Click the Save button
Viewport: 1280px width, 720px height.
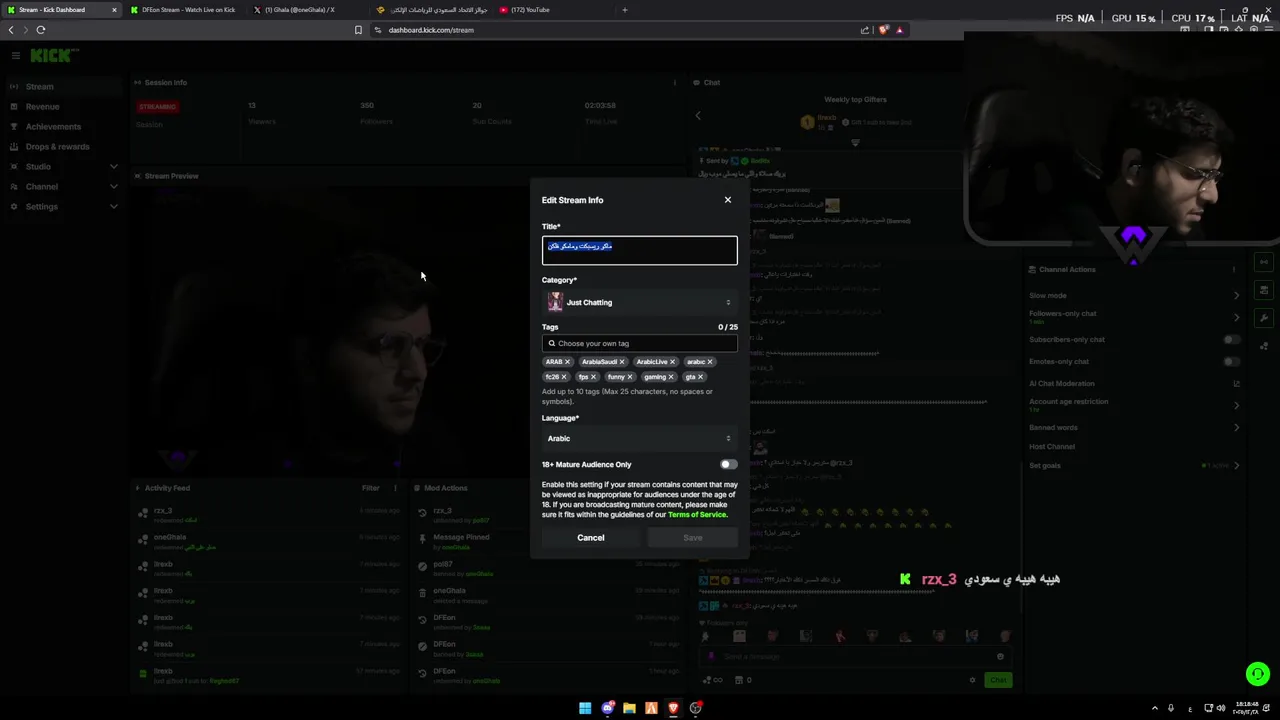pyautogui.click(x=693, y=538)
